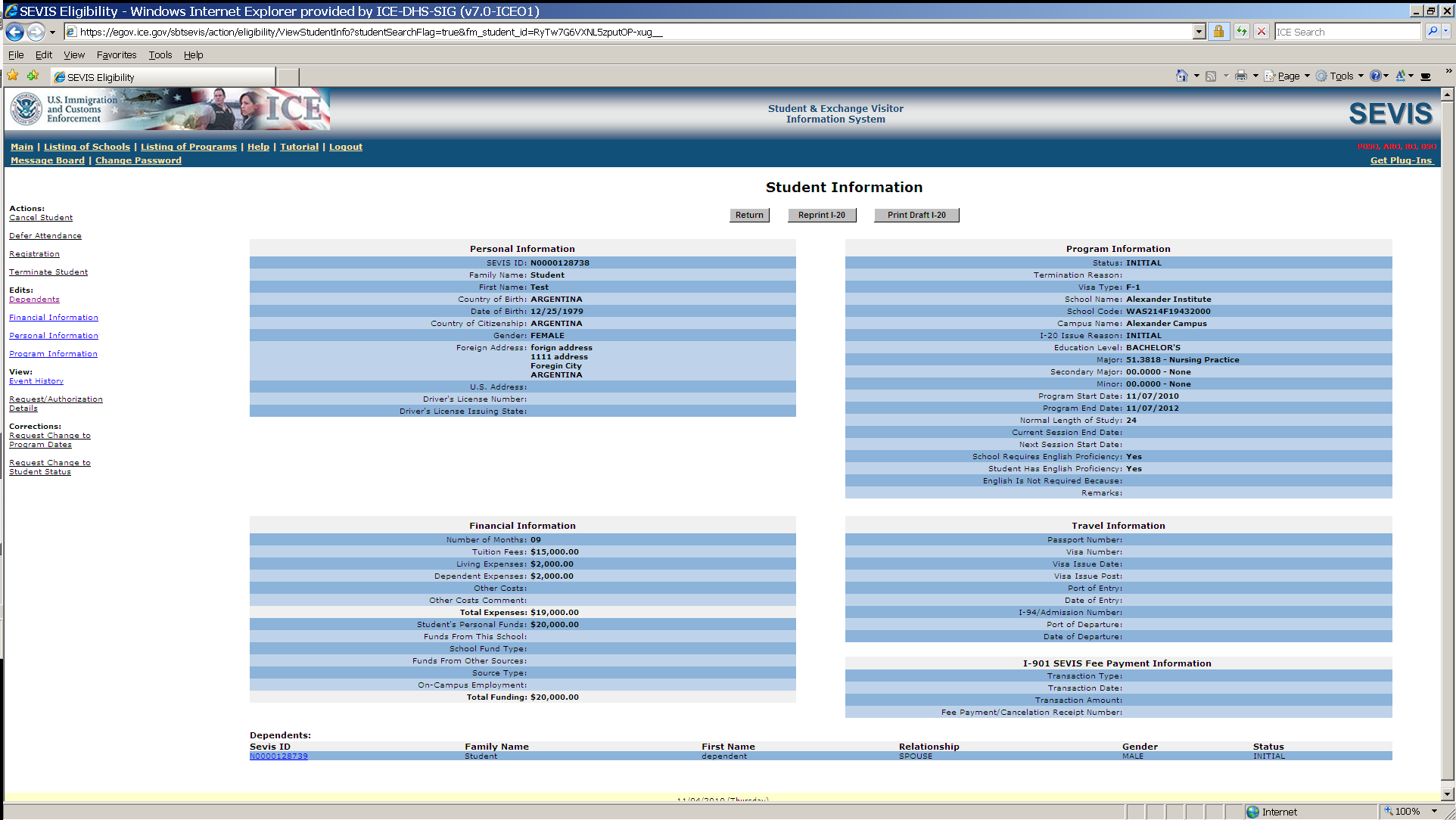Click the Print icon in toolbar

(1240, 76)
